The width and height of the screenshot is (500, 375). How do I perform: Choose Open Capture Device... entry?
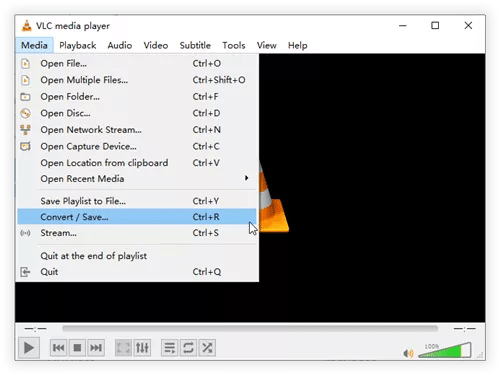coord(137,146)
